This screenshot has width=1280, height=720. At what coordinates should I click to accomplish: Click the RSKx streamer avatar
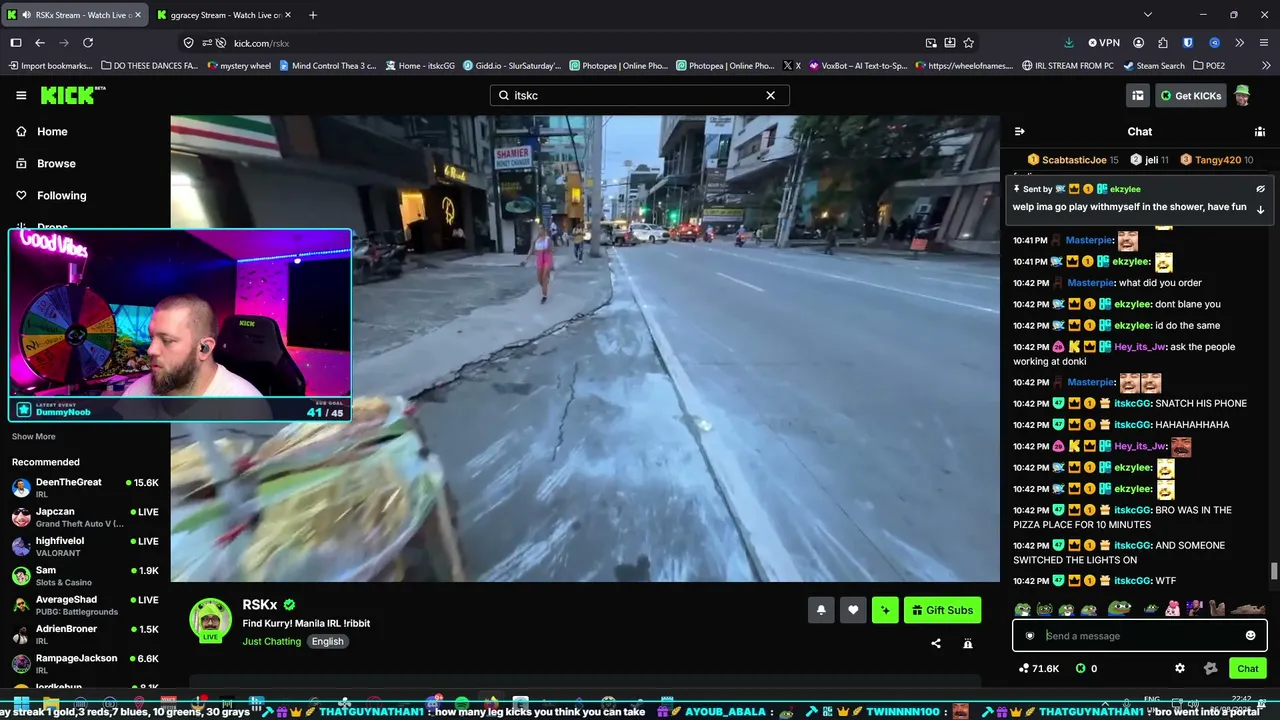click(211, 620)
